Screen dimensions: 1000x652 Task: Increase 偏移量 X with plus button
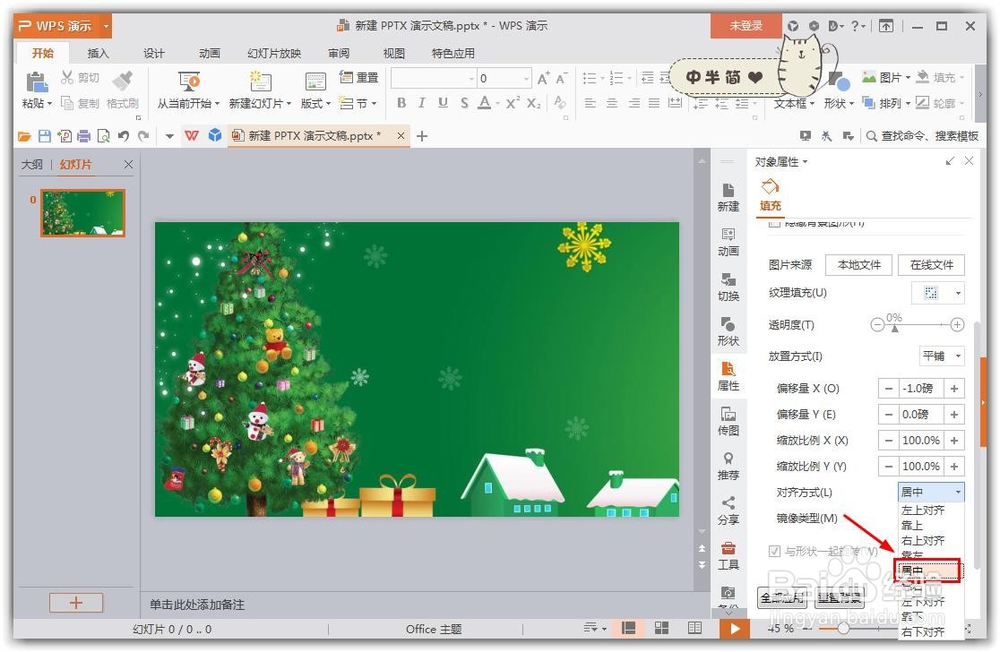coord(954,389)
